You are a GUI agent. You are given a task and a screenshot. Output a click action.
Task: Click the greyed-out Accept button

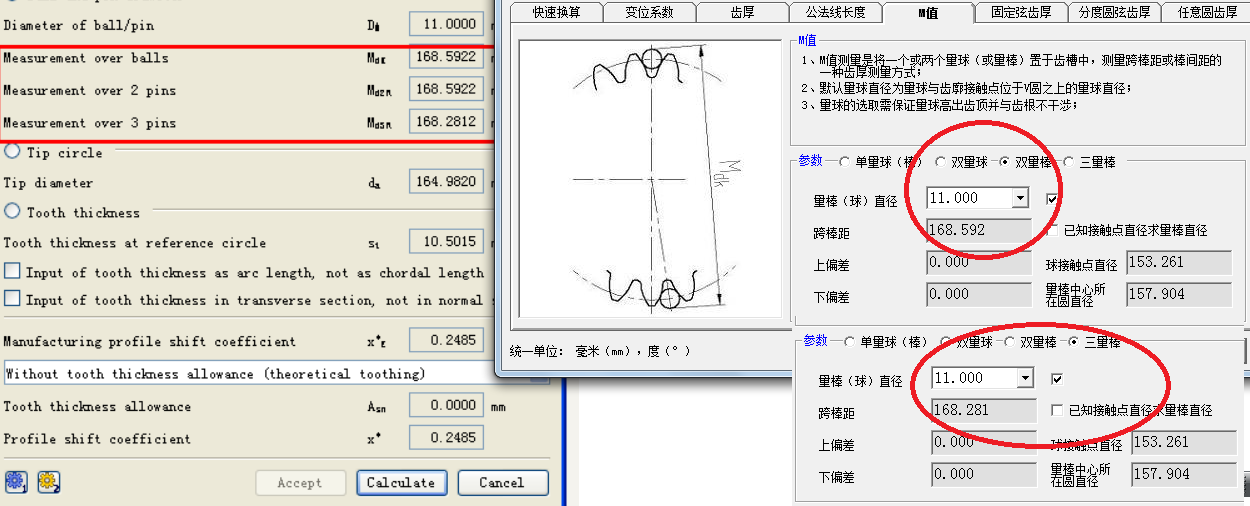[300, 482]
